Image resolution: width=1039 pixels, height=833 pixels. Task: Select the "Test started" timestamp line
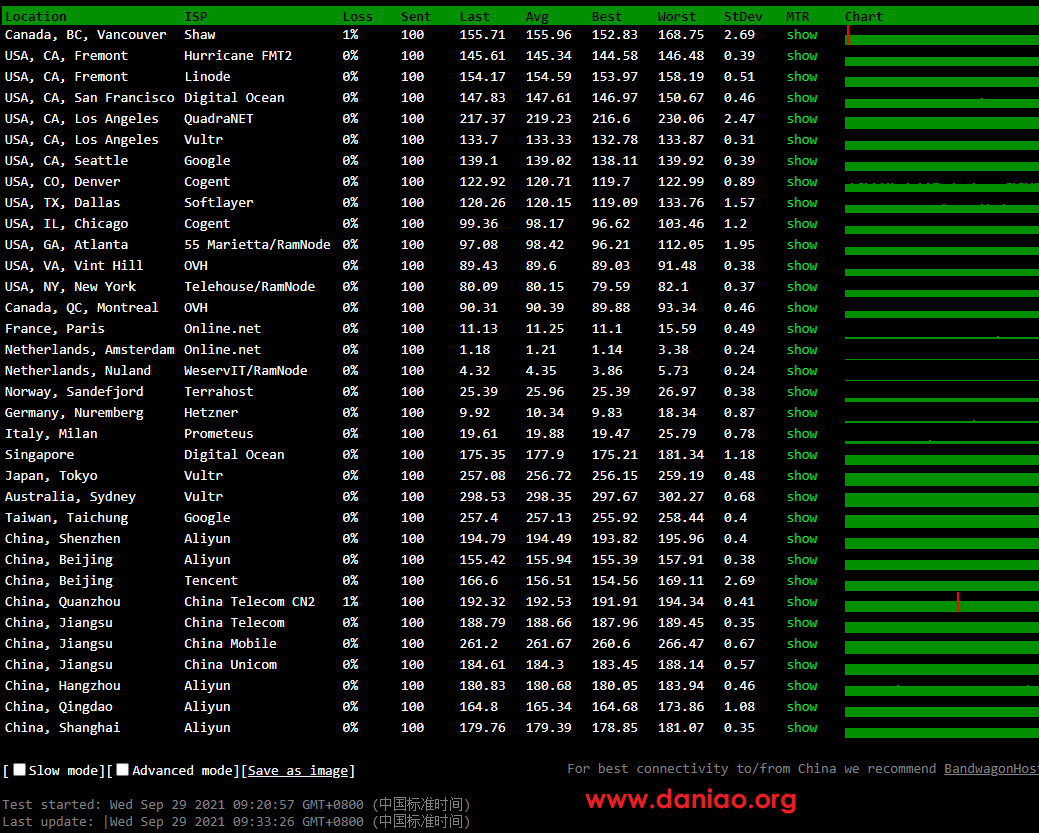tap(237, 805)
